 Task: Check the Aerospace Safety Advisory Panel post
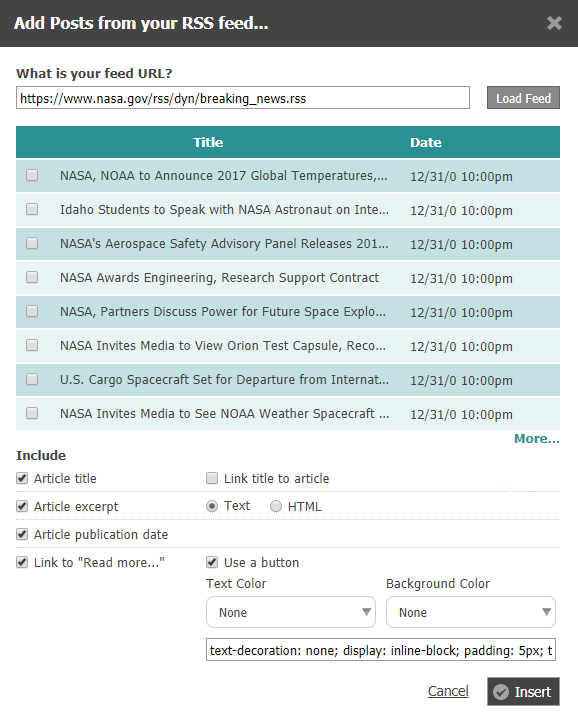[x=32, y=243]
